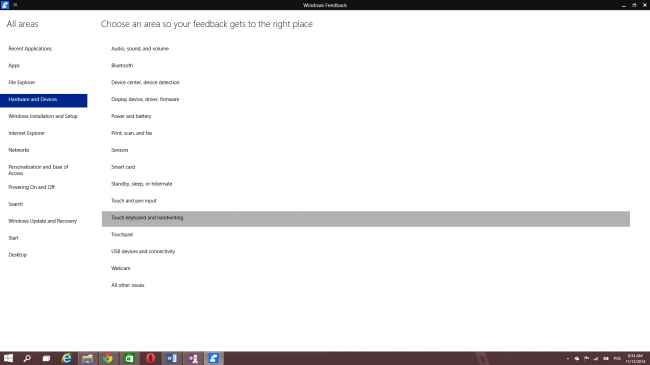This screenshot has height=365, width=650.
Task: Open the green Store app on taskbar
Action: [129, 358]
